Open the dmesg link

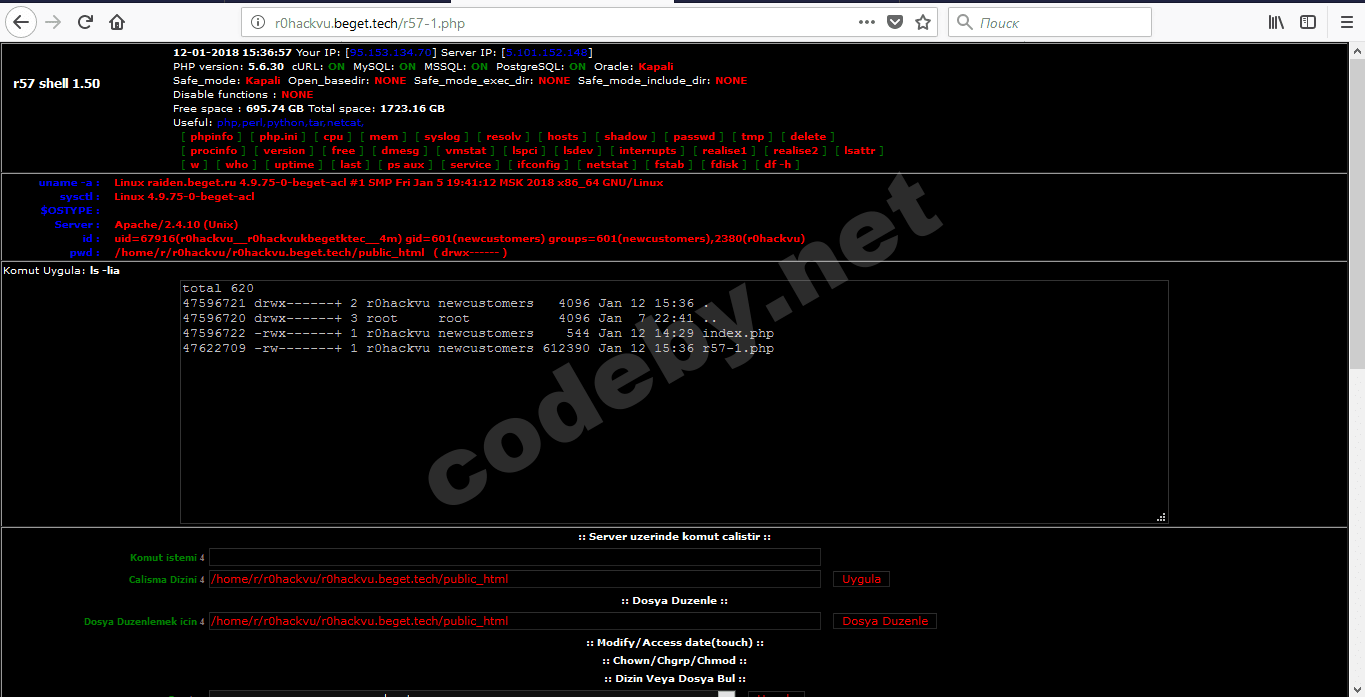(400, 150)
